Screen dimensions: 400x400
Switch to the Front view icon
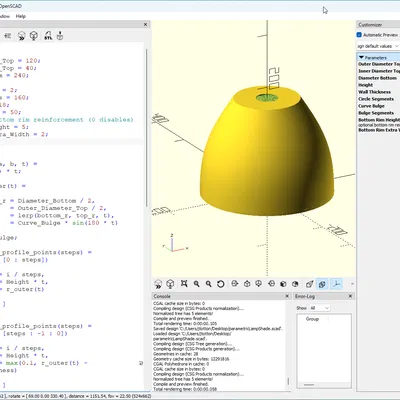pos(283,284)
